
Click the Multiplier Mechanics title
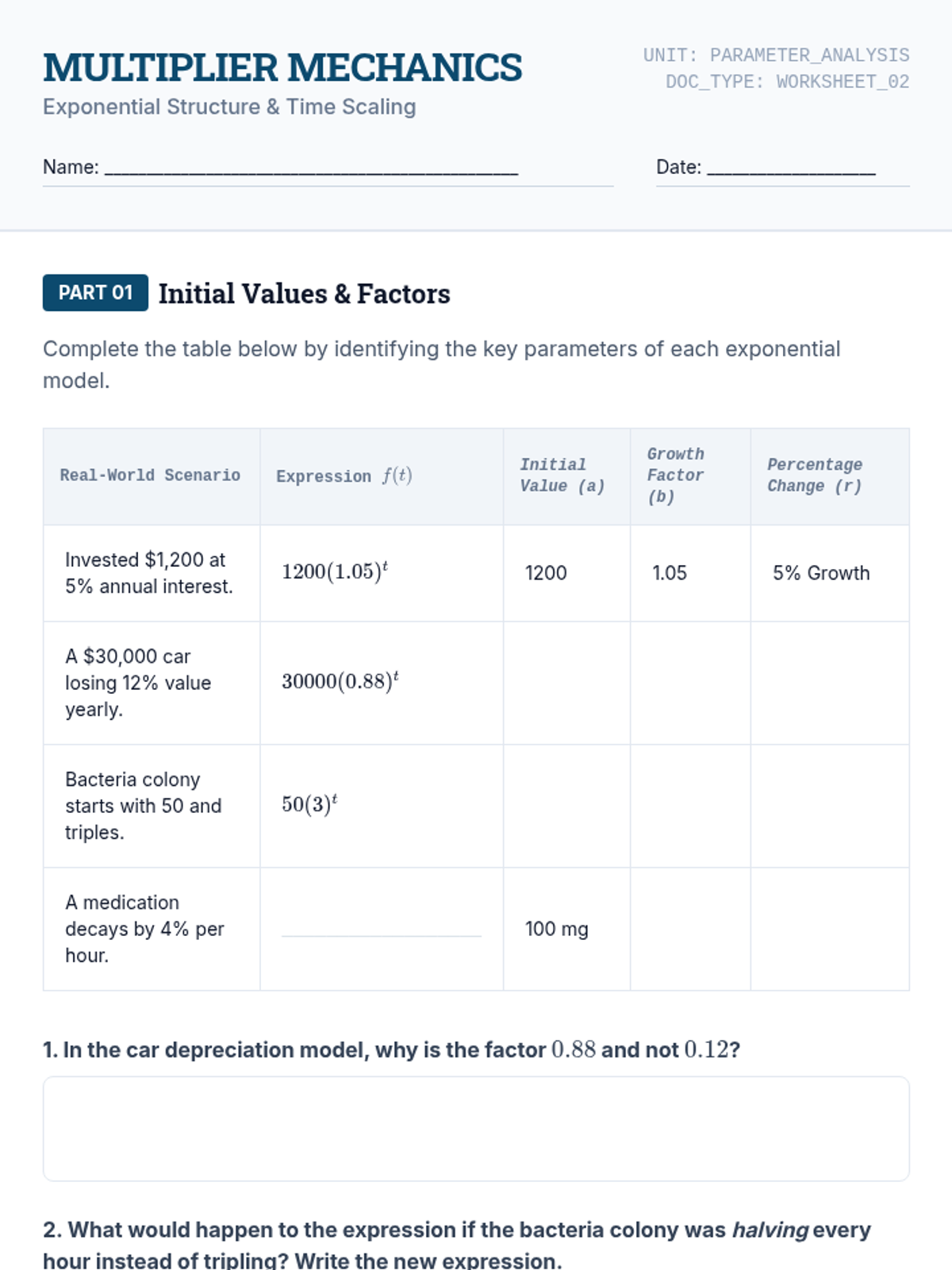tap(282, 67)
